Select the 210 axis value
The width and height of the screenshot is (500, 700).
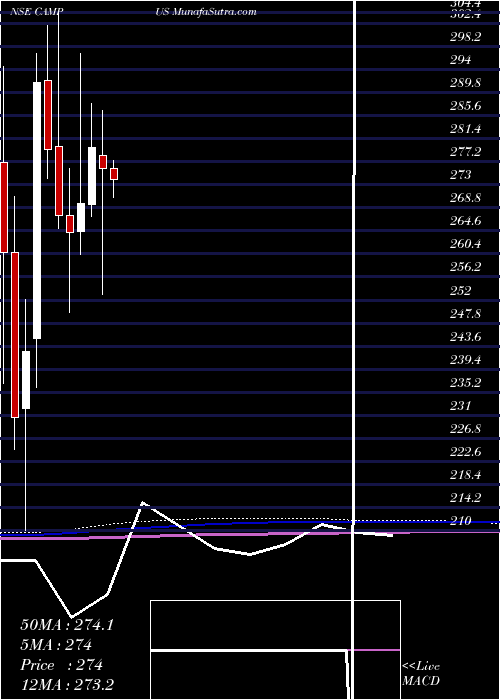coord(460,521)
